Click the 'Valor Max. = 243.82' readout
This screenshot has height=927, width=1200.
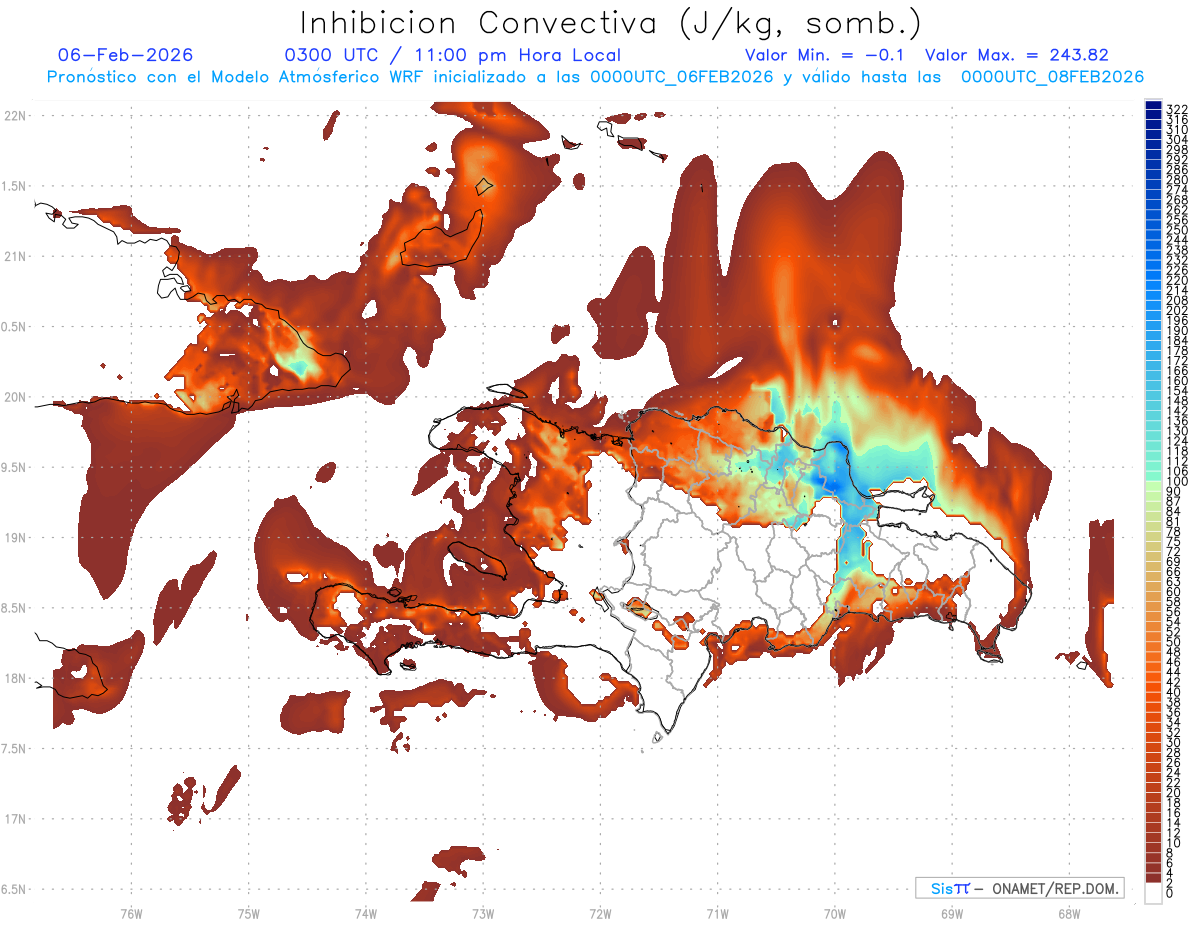pyautogui.click(x=1016, y=55)
